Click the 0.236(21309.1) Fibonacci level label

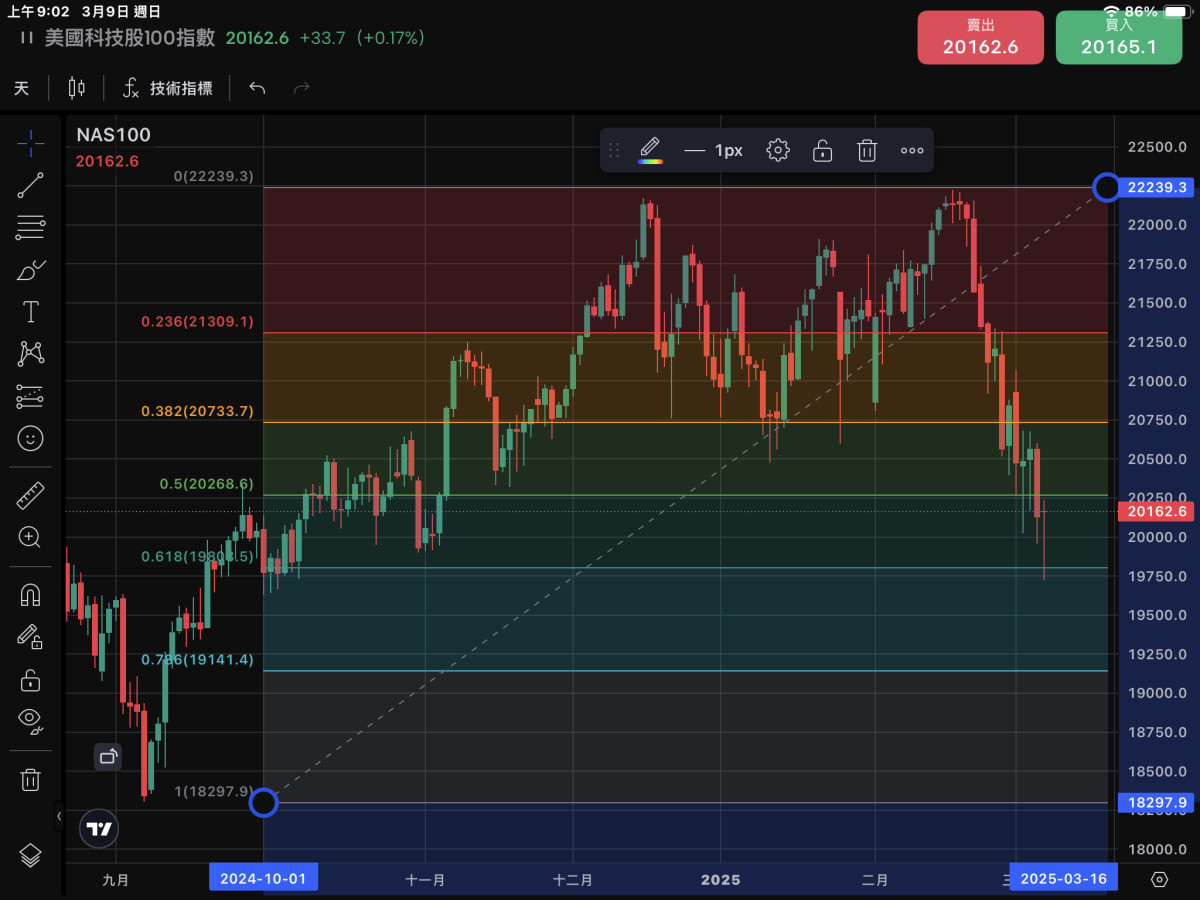[197, 322]
